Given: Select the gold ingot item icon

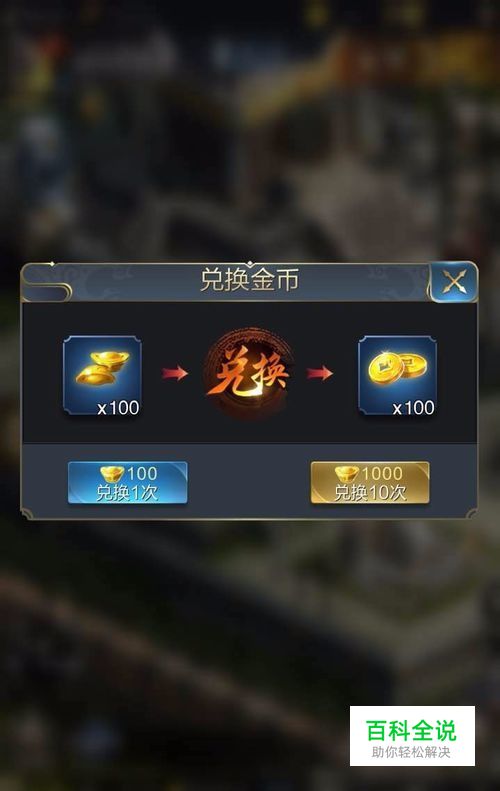Looking at the screenshot, I should pos(102,375).
